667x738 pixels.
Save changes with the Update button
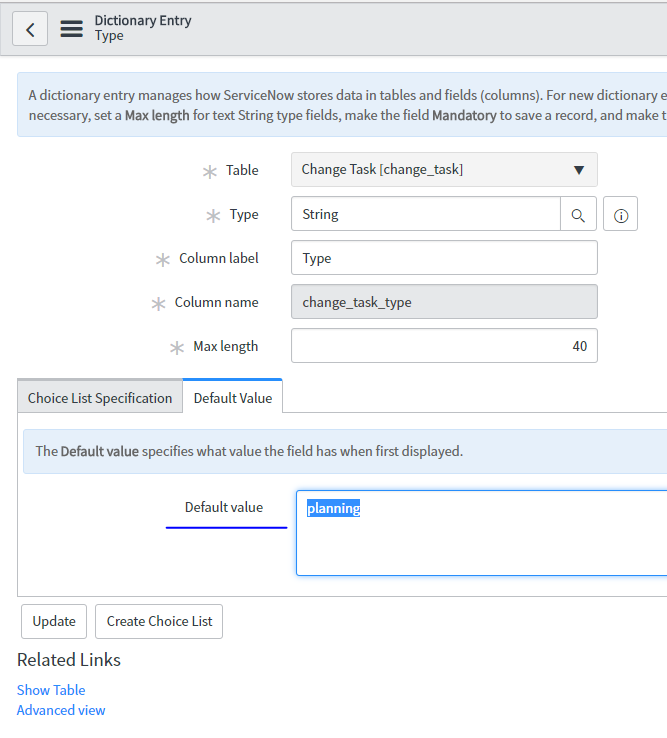(54, 621)
